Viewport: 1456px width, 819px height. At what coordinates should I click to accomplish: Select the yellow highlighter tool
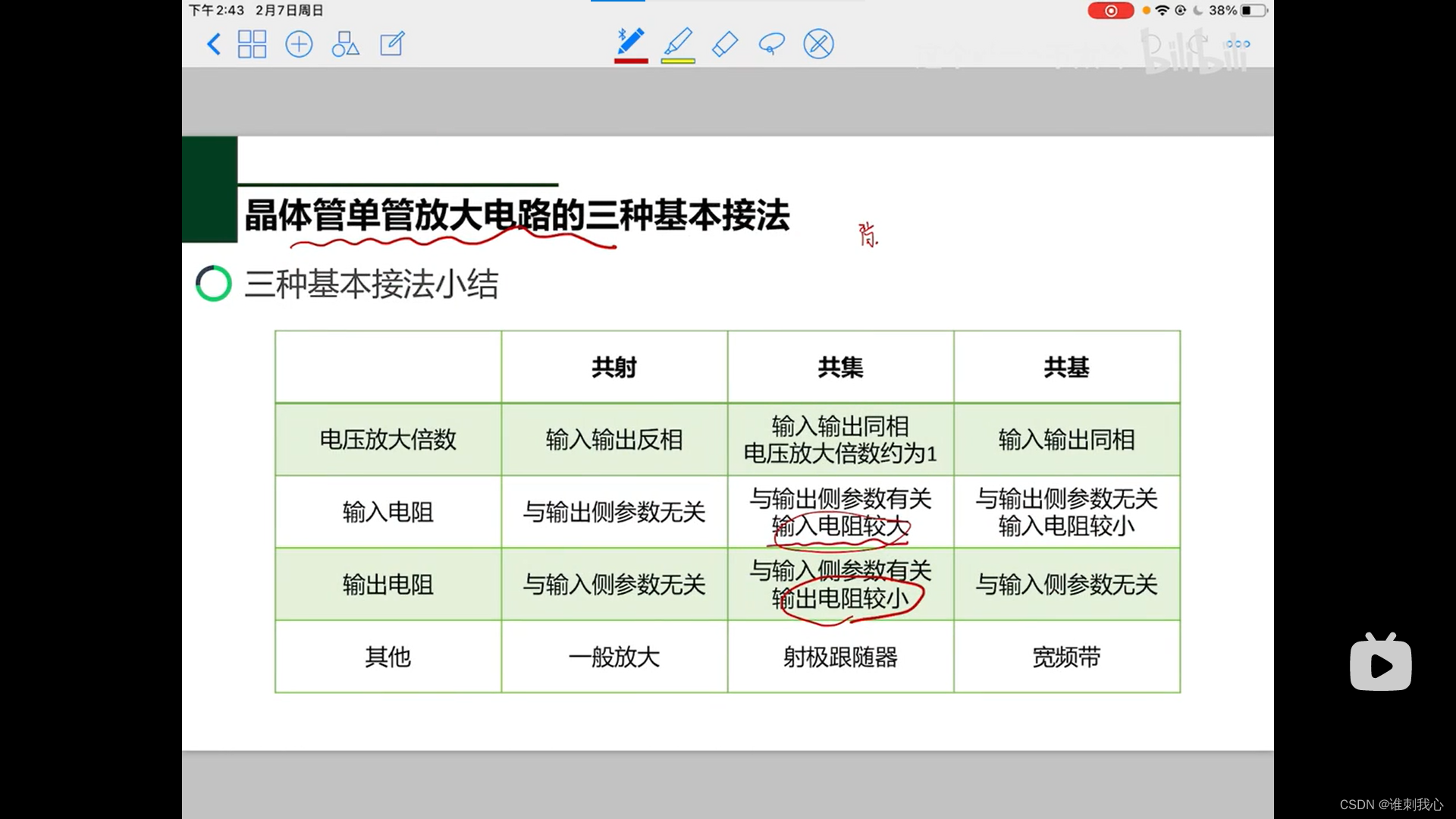pyautogui.click(x=678, y=41)
